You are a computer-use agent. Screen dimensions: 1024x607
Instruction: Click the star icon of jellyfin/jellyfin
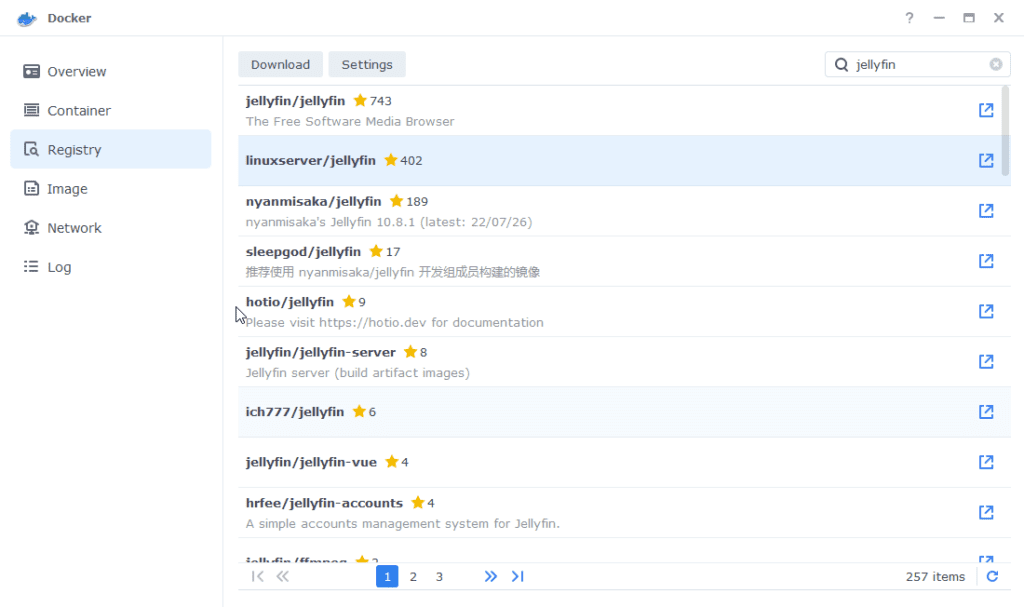360,101
